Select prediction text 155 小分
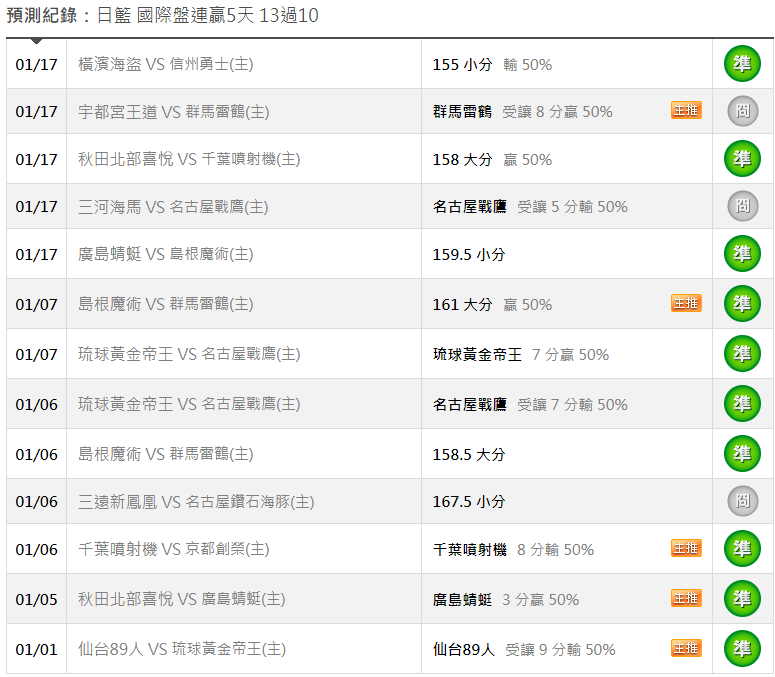 463,65
